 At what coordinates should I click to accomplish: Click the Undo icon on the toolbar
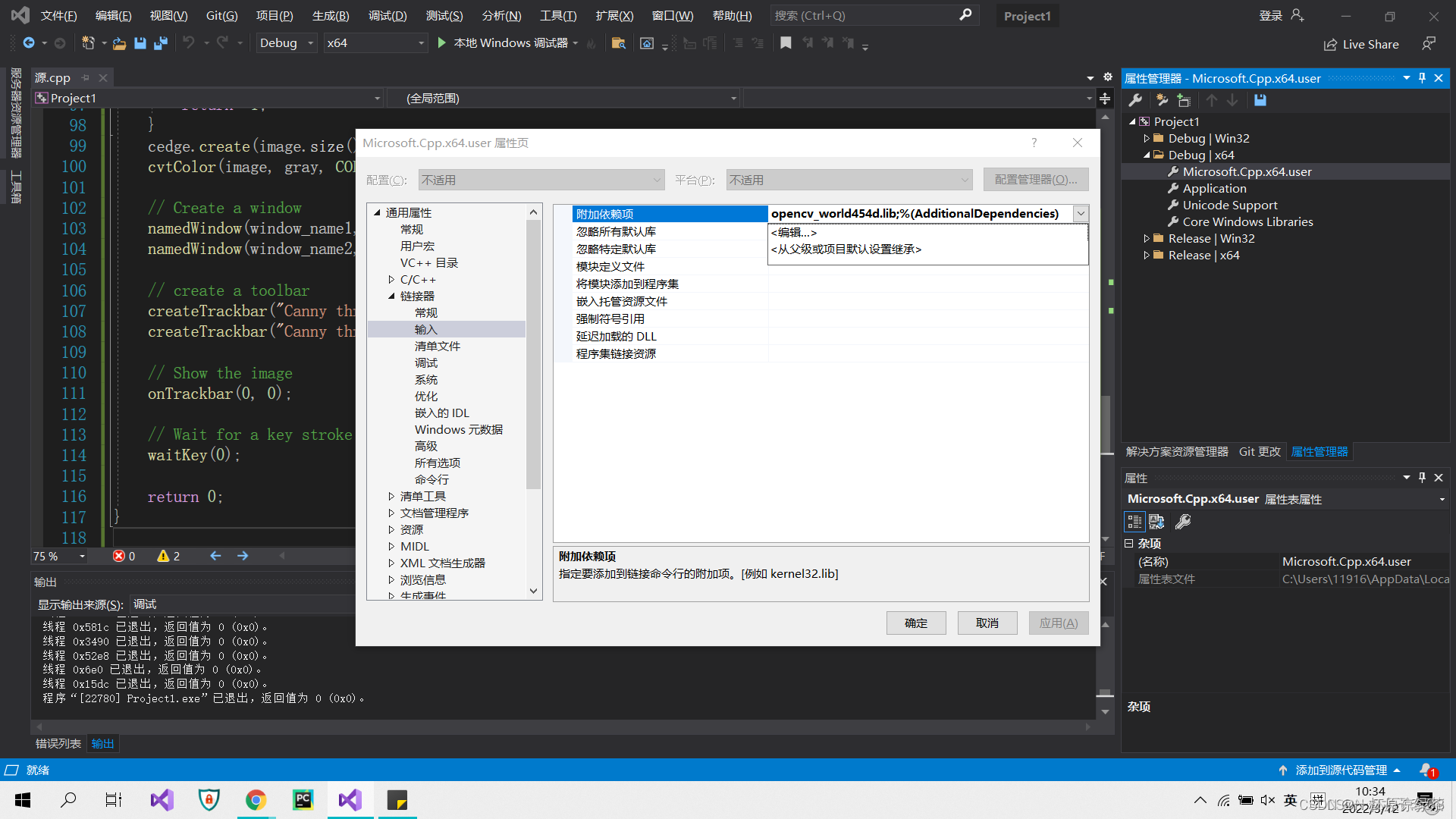pos(189,42)
